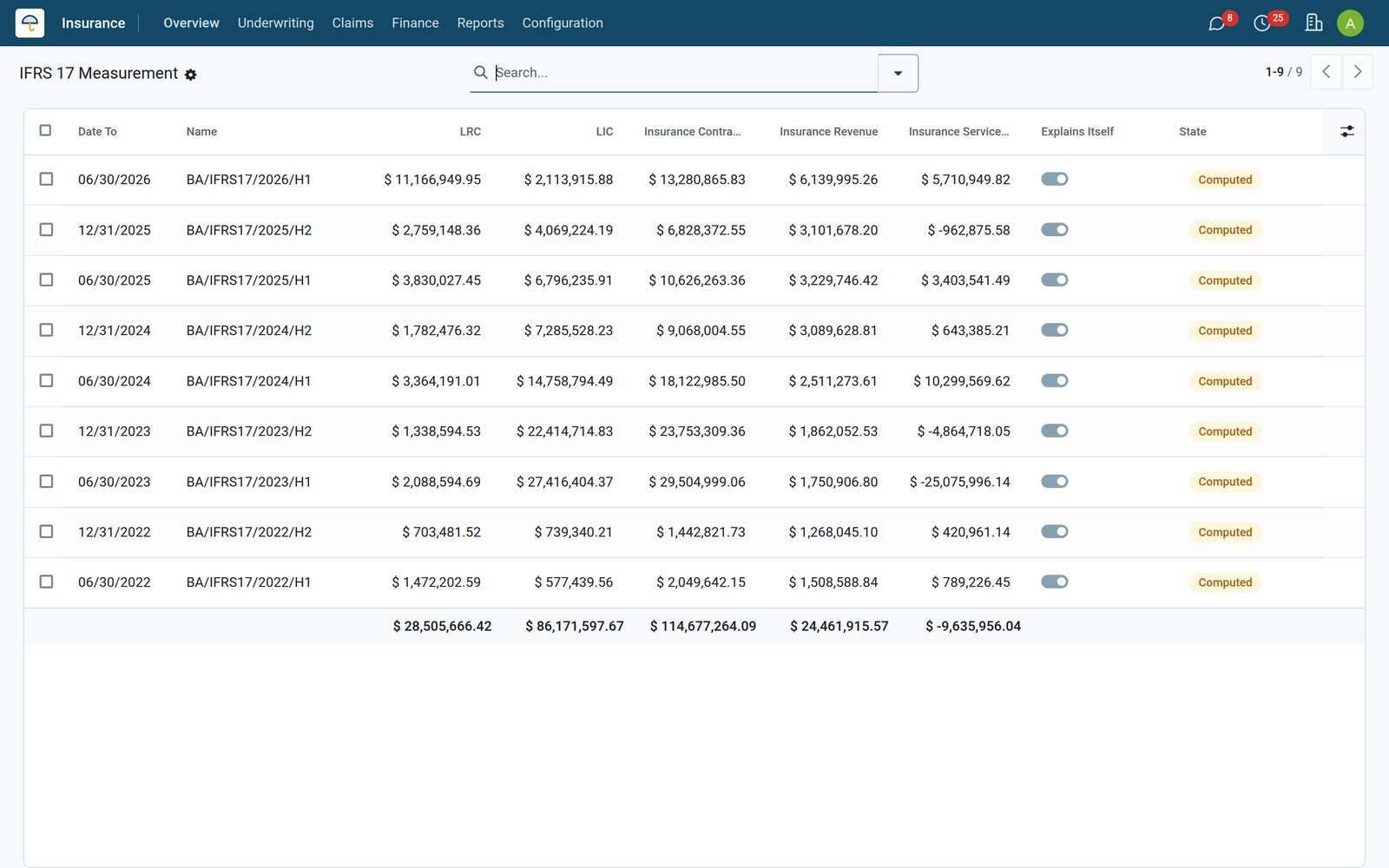Open the Configuration menu

[563, 23]
